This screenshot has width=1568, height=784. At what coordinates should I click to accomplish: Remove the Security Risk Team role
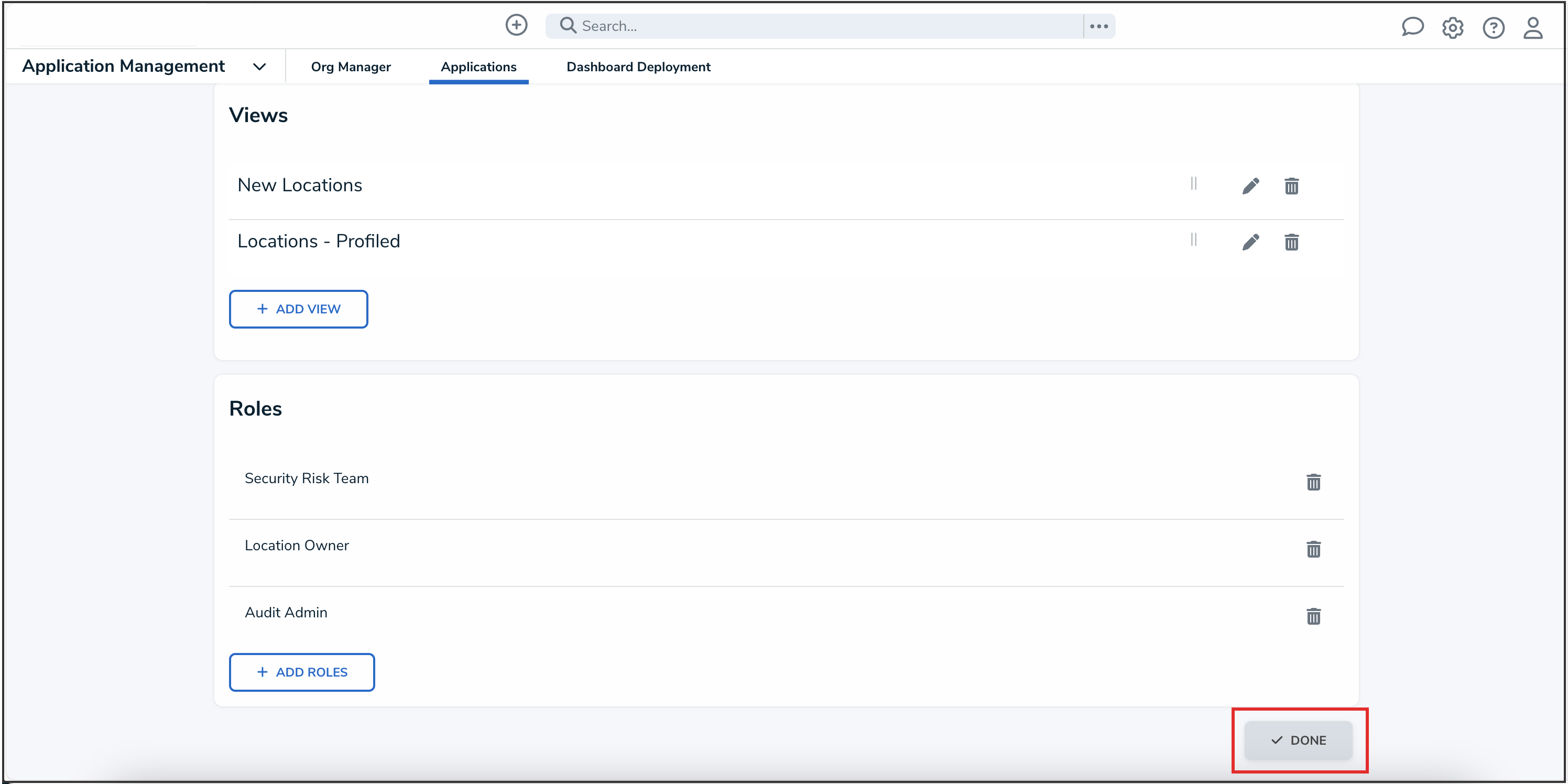click(1313, 482)
